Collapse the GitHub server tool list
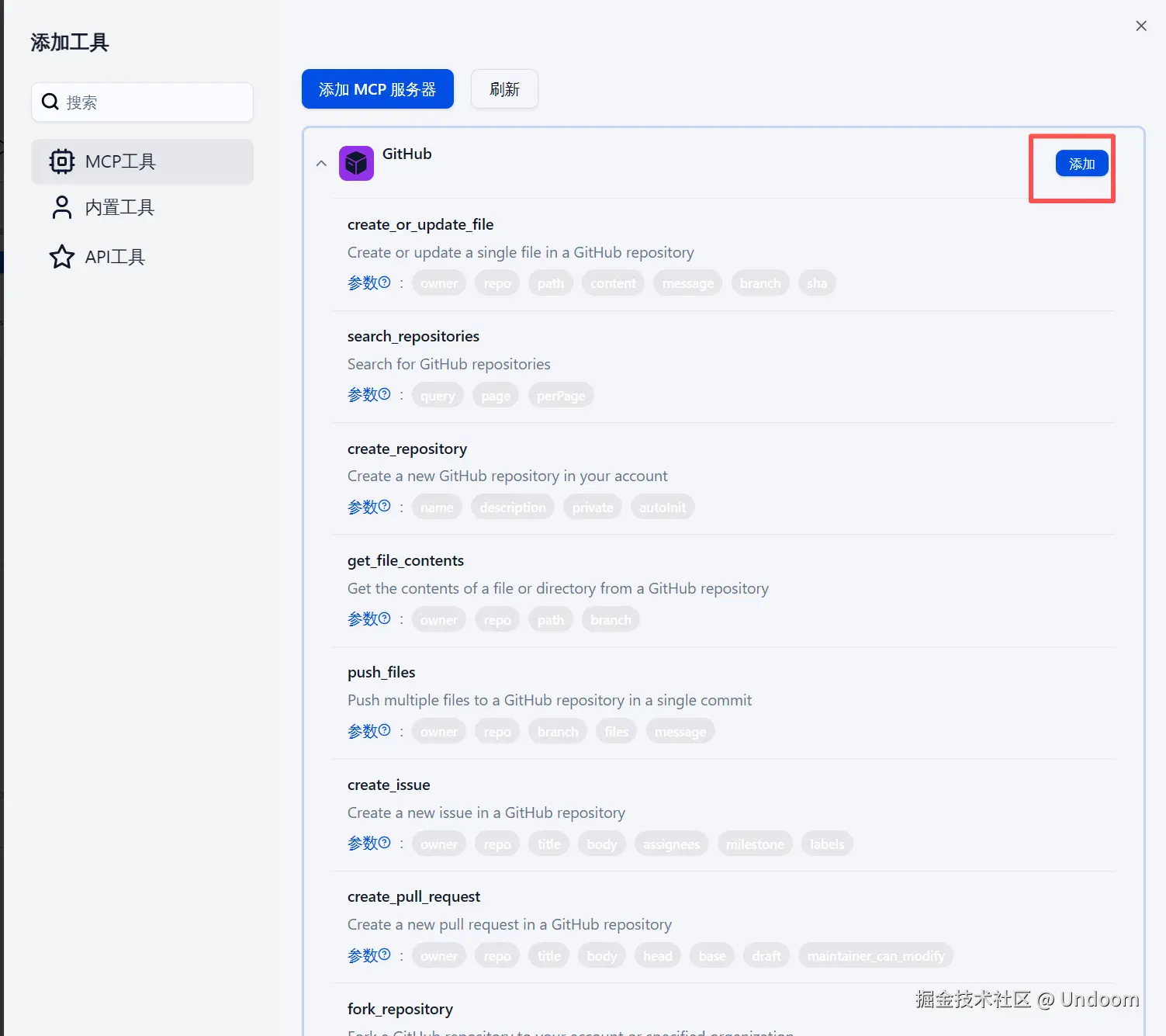 (321, 164)
